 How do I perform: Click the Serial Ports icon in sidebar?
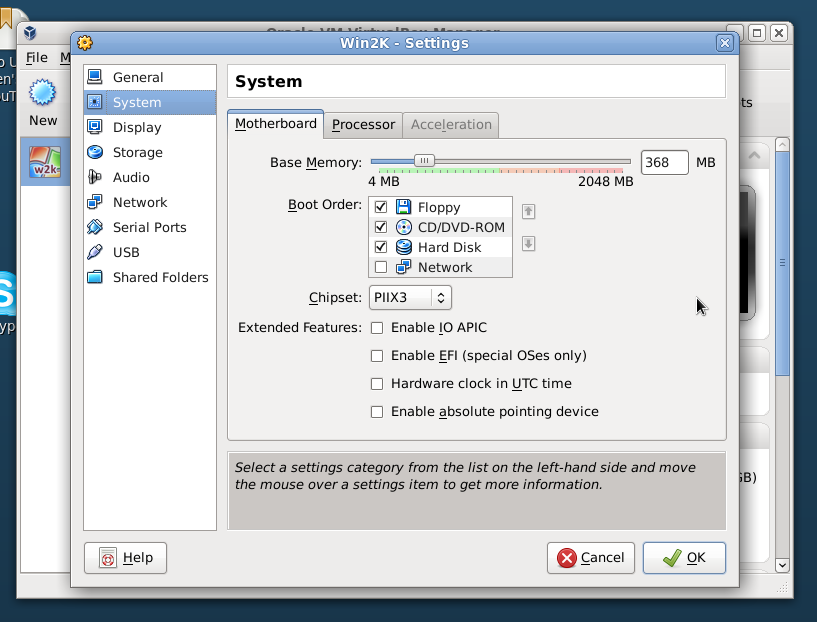click(x=95, y=227)
